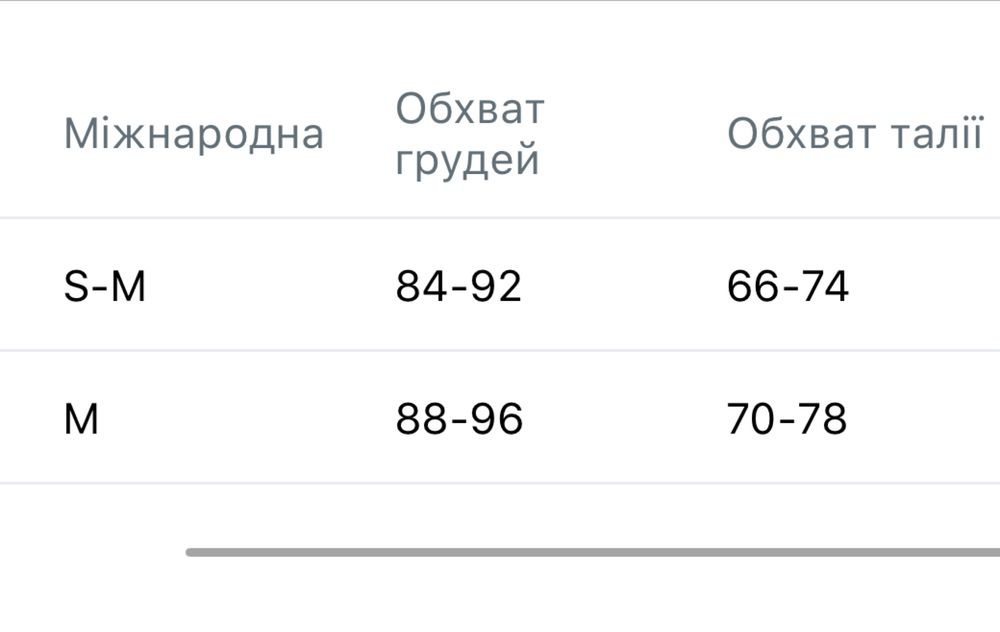Viewport: 1000px width, 632px height.
Task: Click the Міжнародна column header
Action: tap(194, 134)
